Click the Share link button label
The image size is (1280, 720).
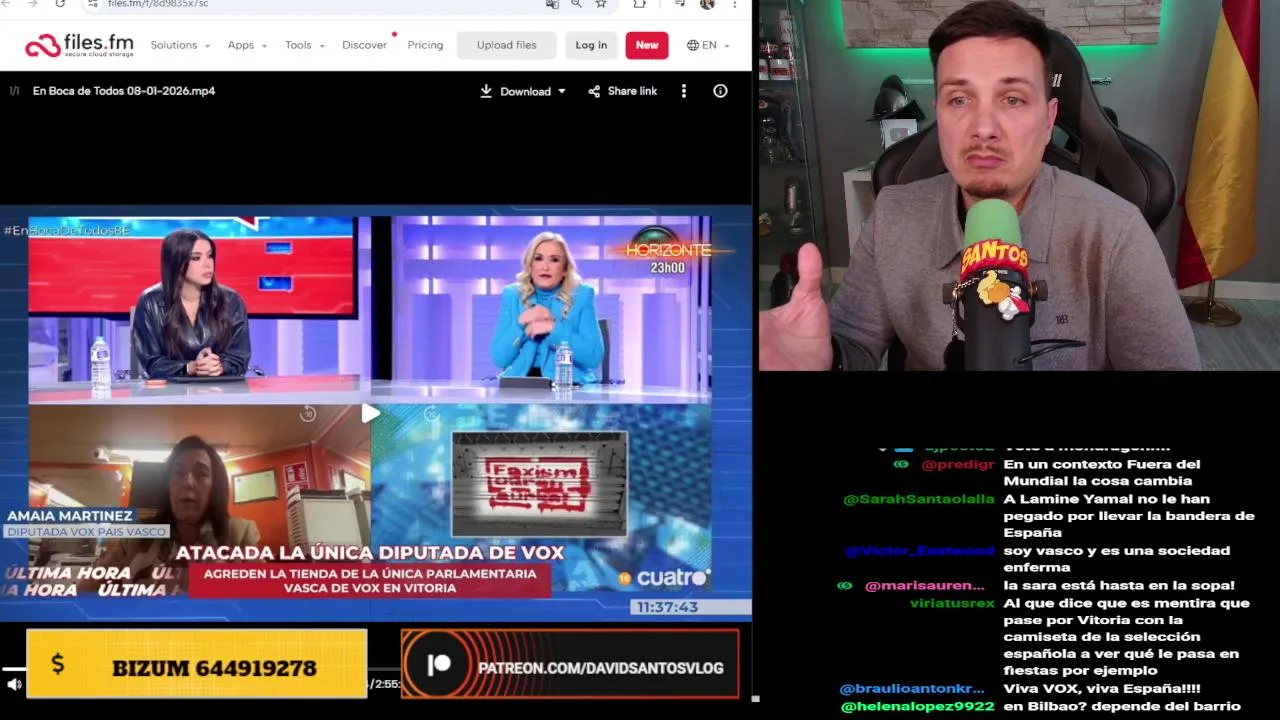pyautogui.click(x=632, y=91)
